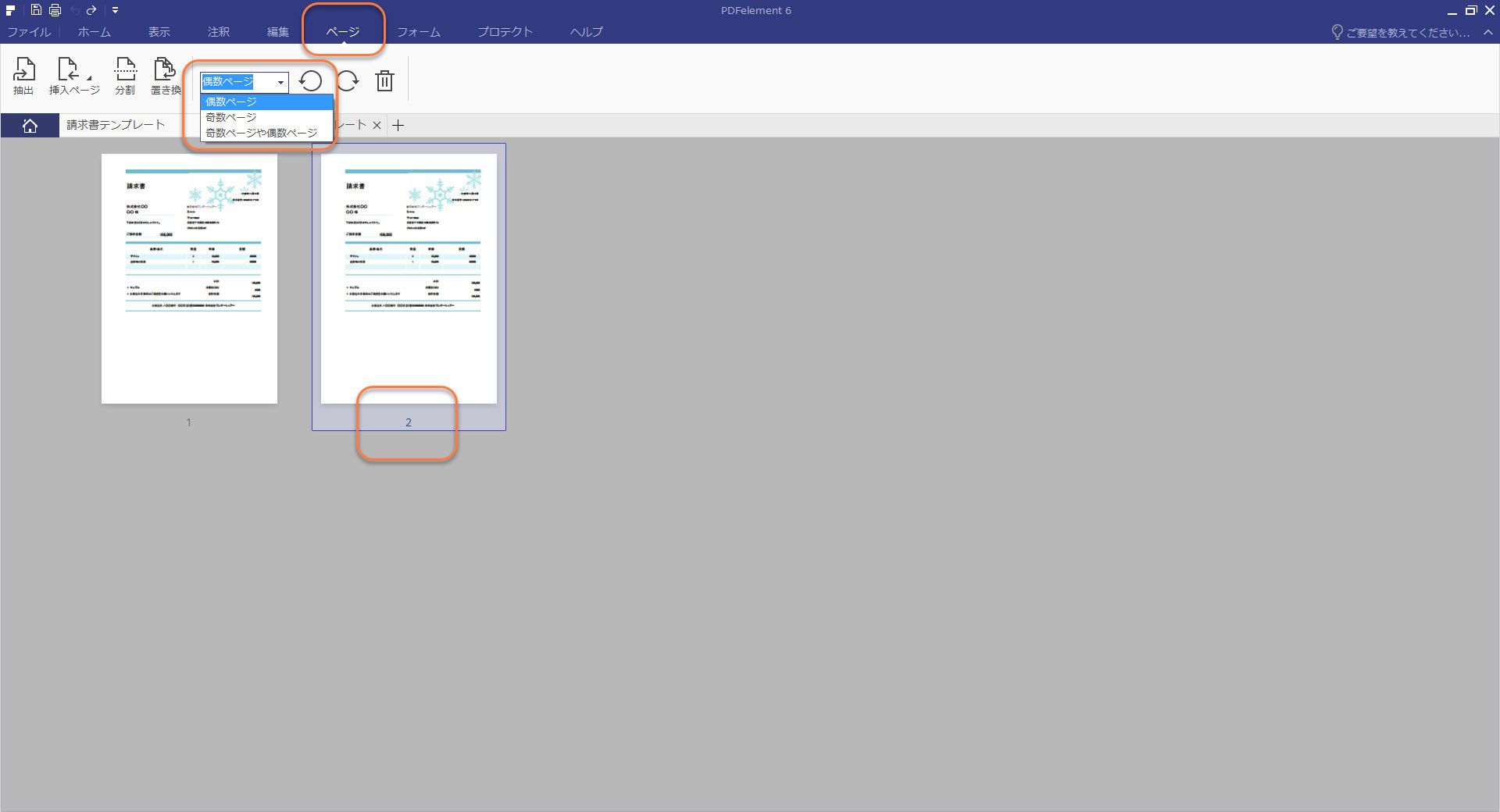The width and height of the screenshot is (1500, 812).
Task: Open the プロテクト tab
Action: [x=505, y=32]
